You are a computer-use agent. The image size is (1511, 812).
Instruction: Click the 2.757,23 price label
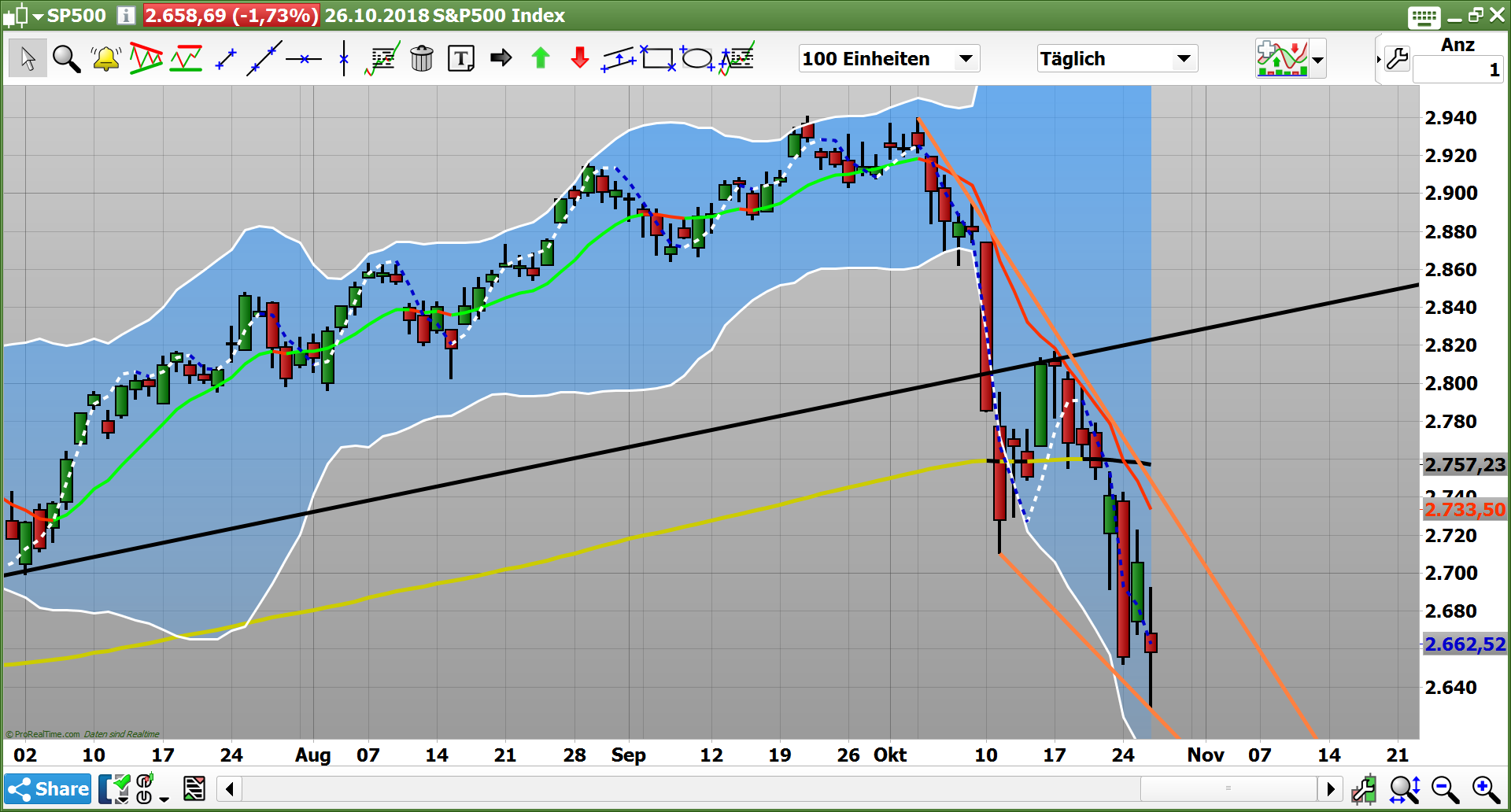[1465, 464]
